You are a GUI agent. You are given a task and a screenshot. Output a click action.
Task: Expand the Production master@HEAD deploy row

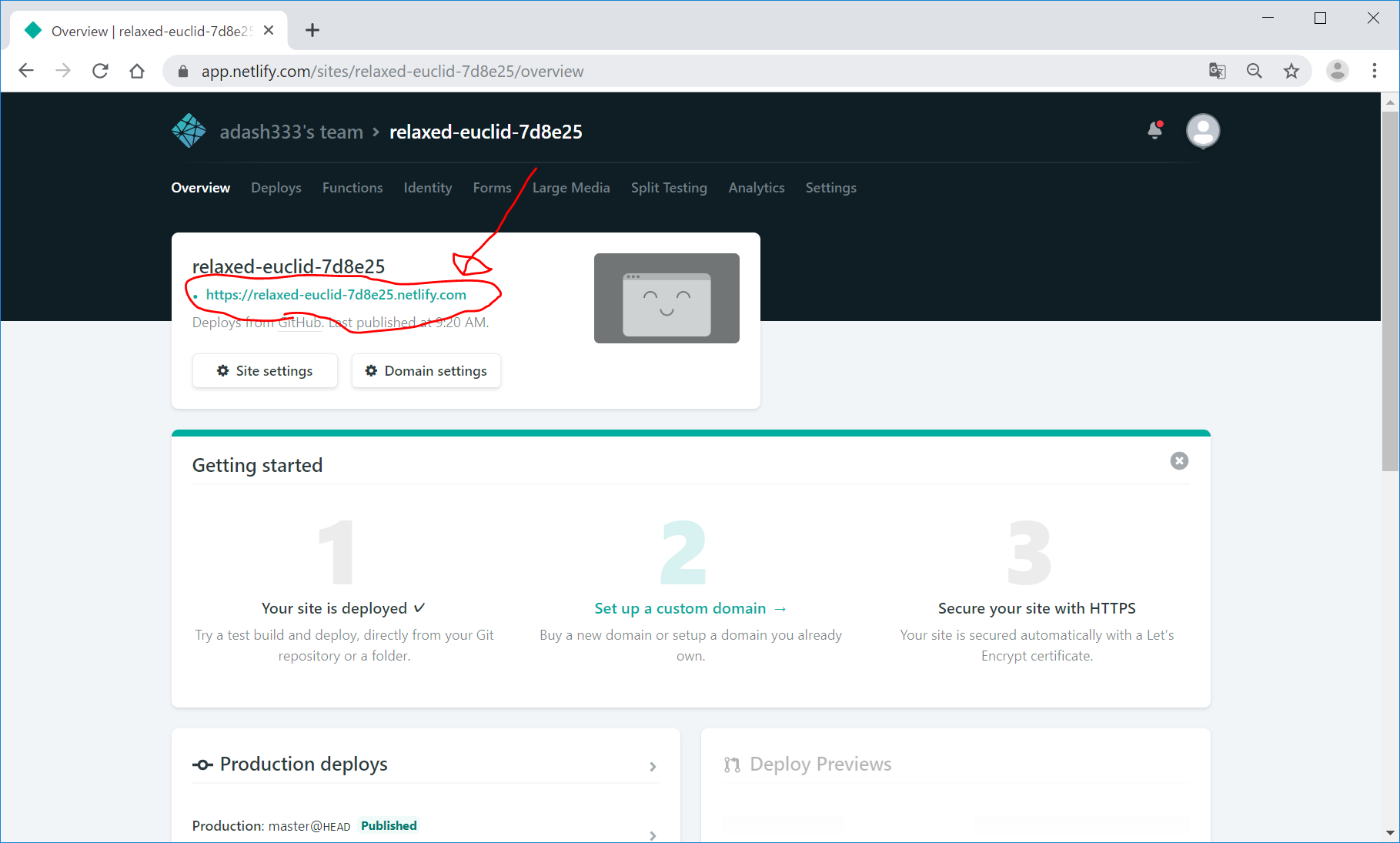point(653,835)
